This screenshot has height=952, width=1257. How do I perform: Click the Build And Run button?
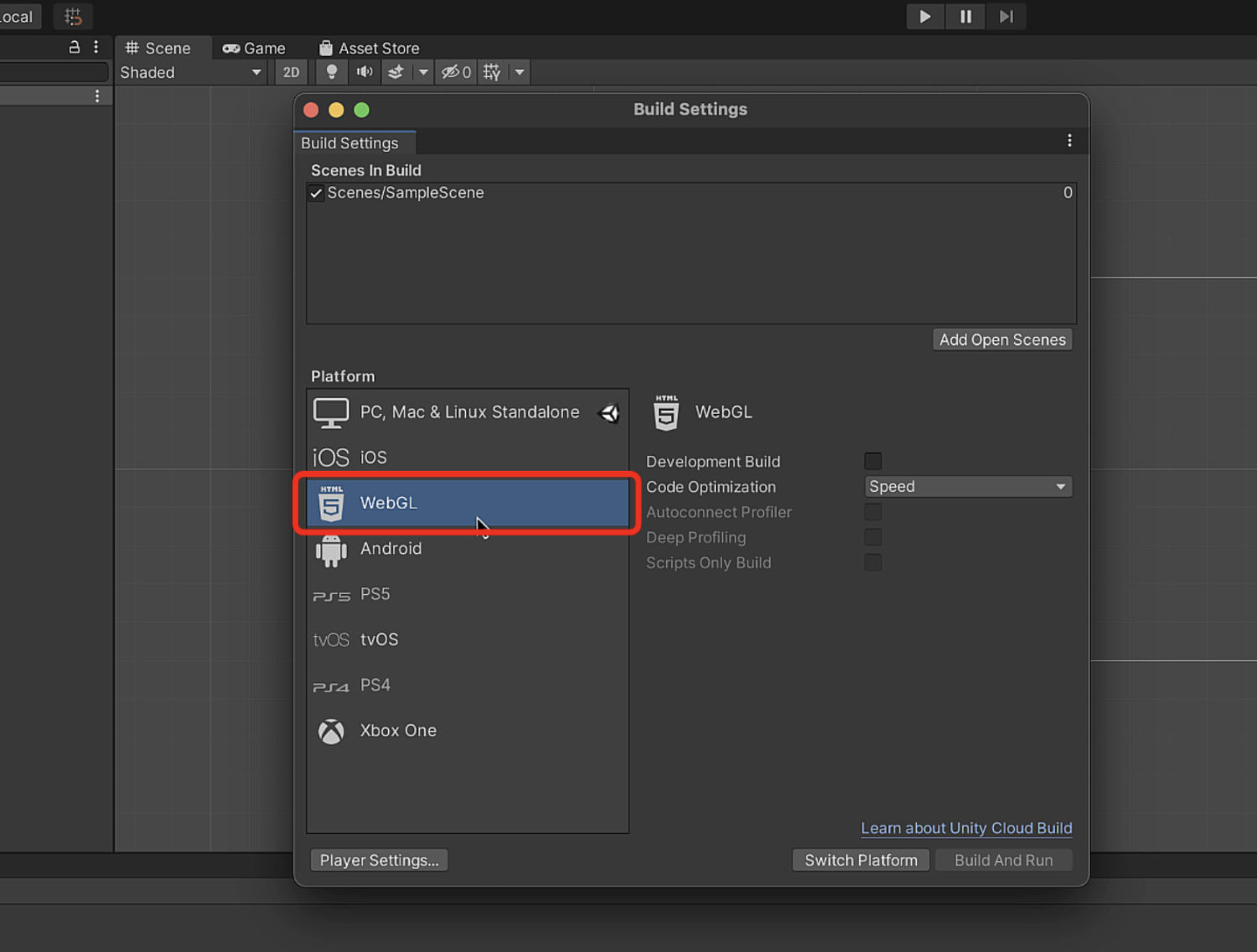pos(1003,861)
